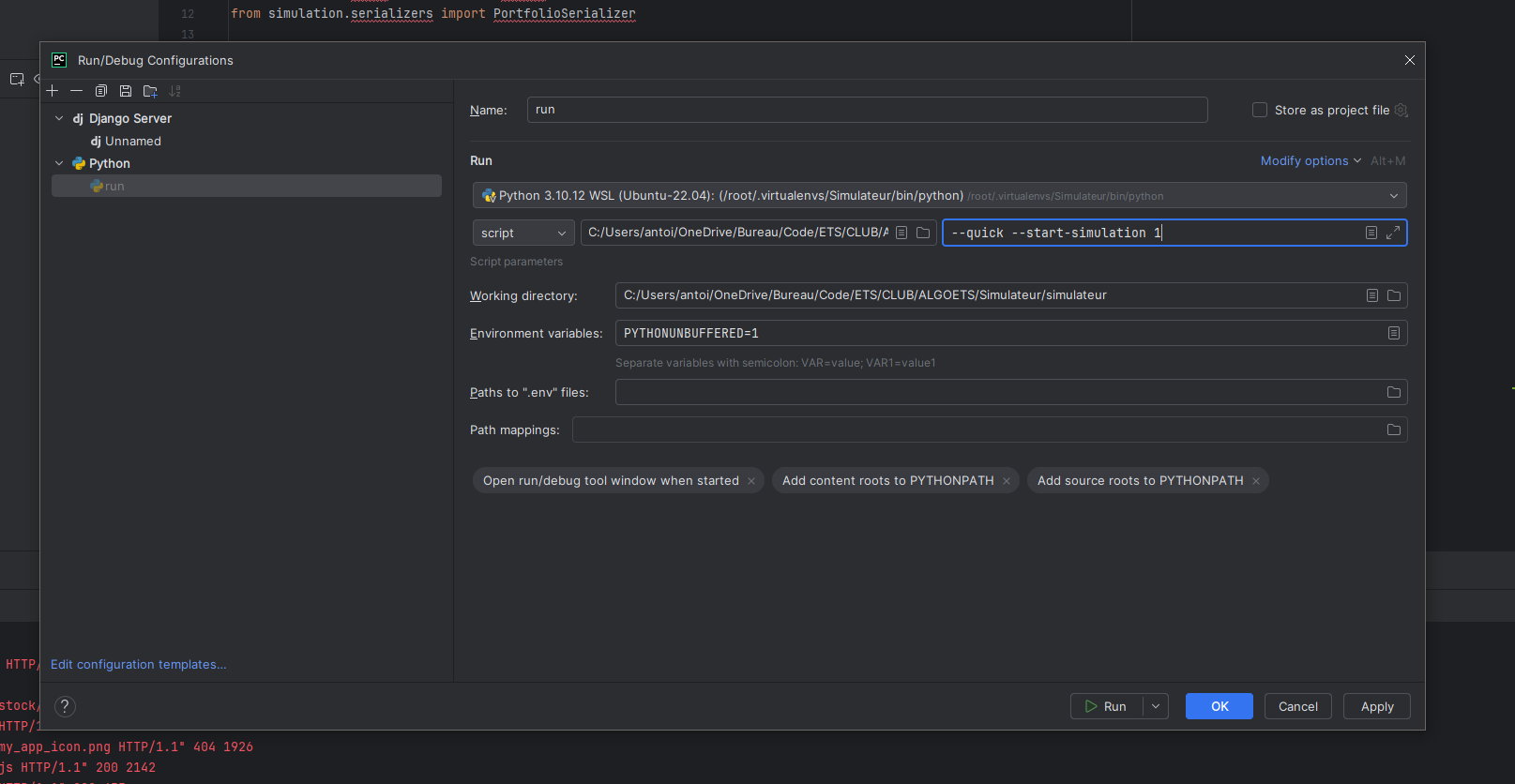
Task: Remove 'Add content roots to PYTHONPATH' chip
Action: point(1007,481)
